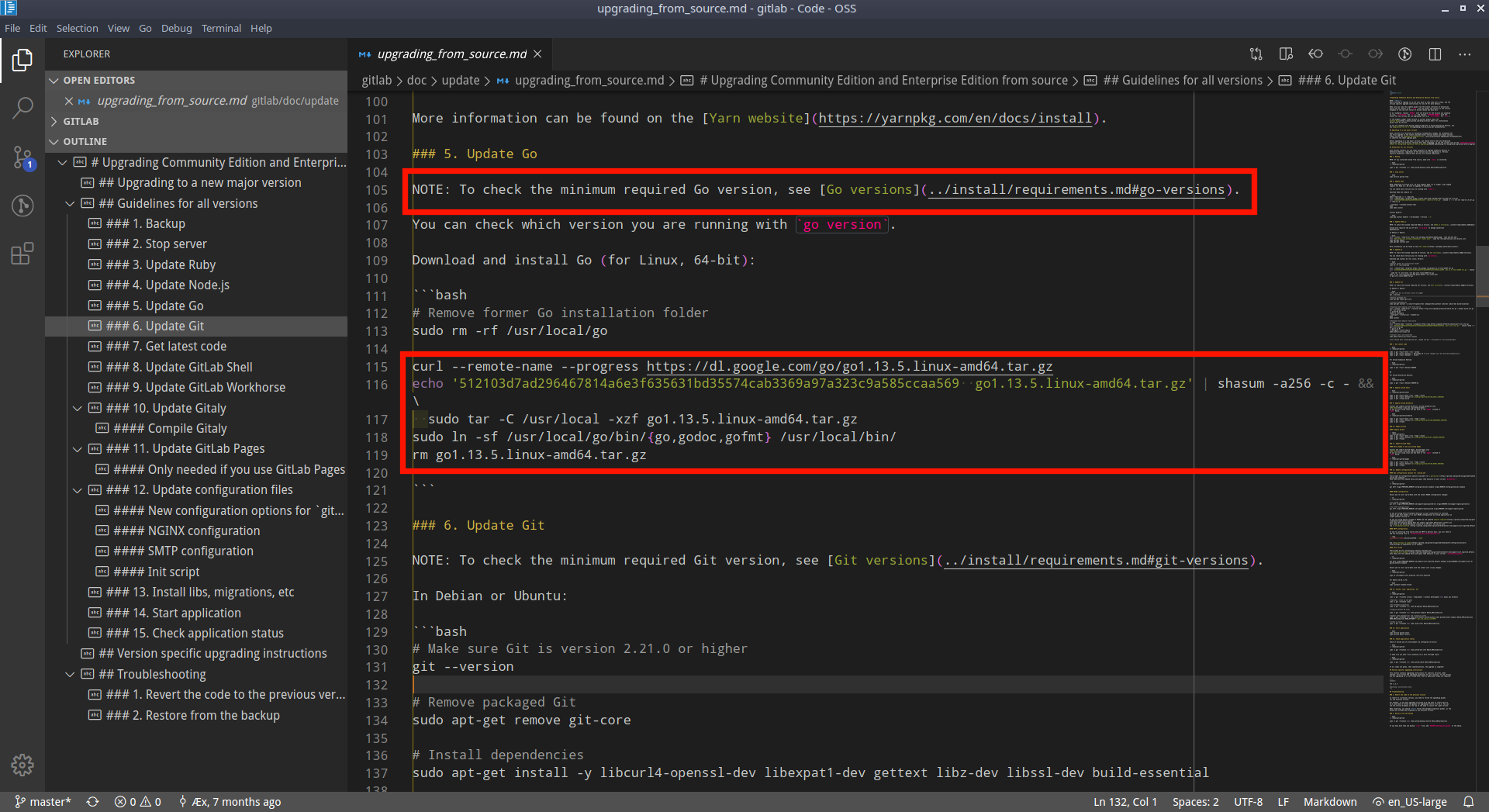This screenshot has width=1489, height=812.
Task: Close the upgrading_from_source.md tab
Action: (x=537, y=54)
